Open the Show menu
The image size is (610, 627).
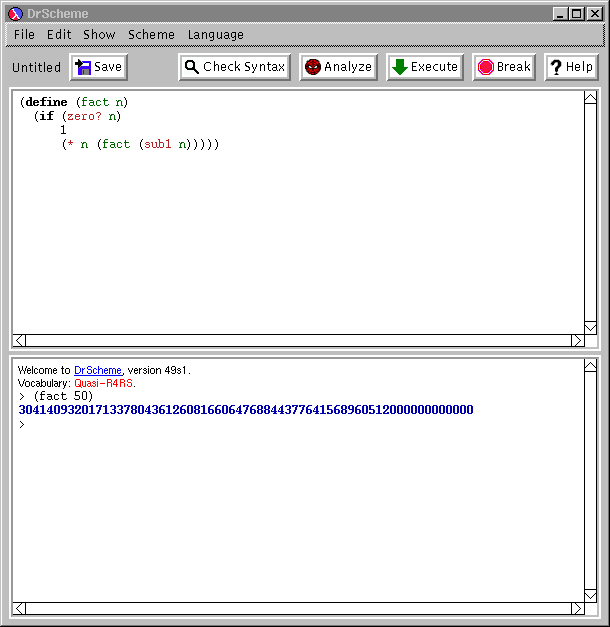pyautogui.click(x=99, y=34)
